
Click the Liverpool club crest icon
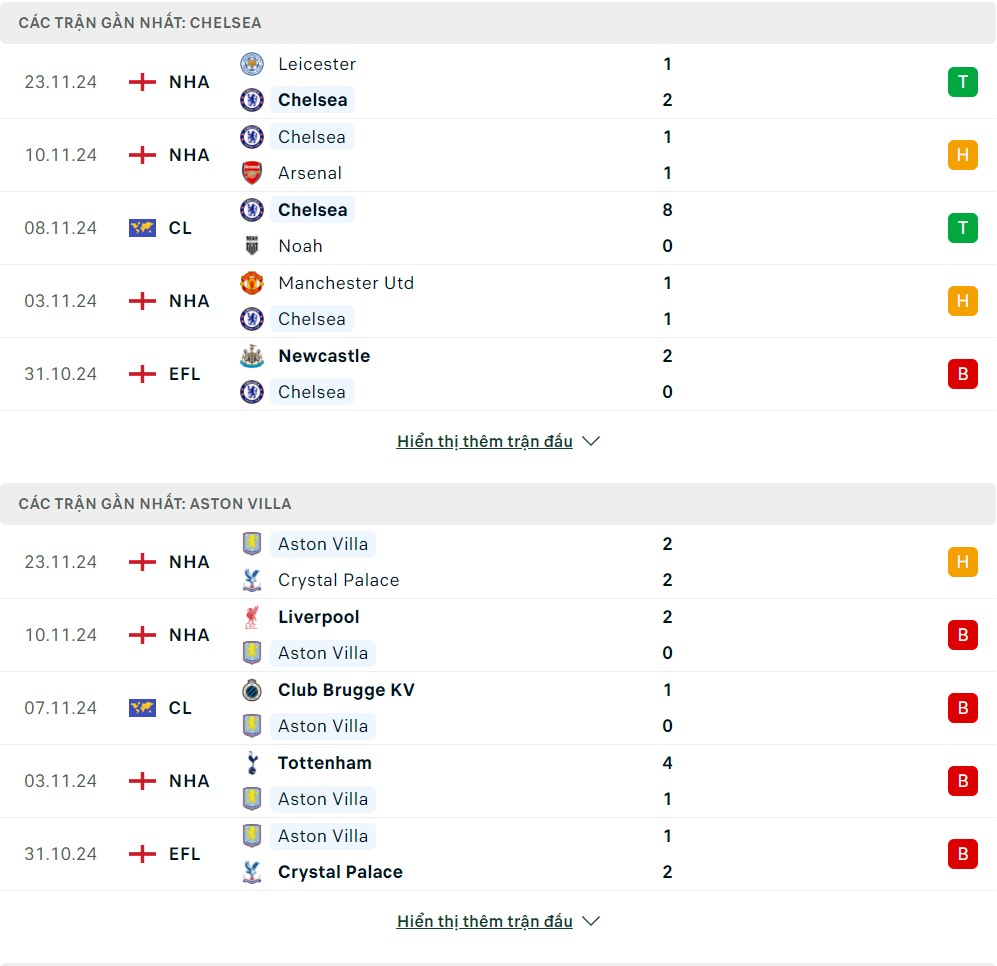coord(252,617)
